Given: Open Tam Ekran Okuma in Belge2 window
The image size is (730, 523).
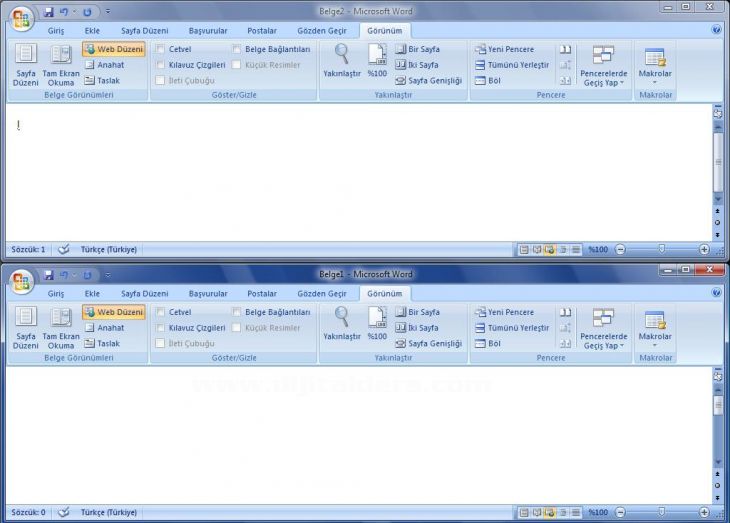Looking at the screenshot, I should point(61,65).
